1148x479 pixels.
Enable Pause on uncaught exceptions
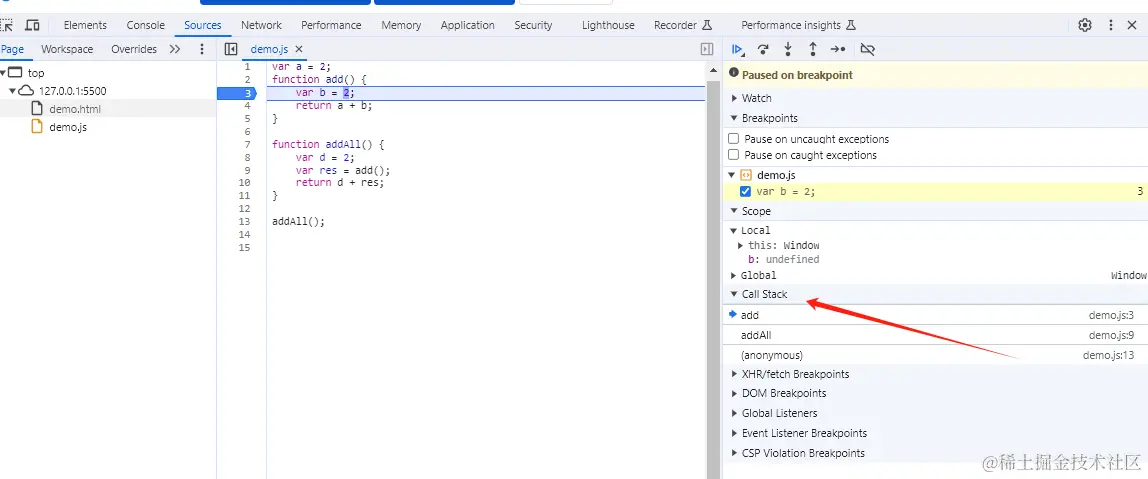734,138
